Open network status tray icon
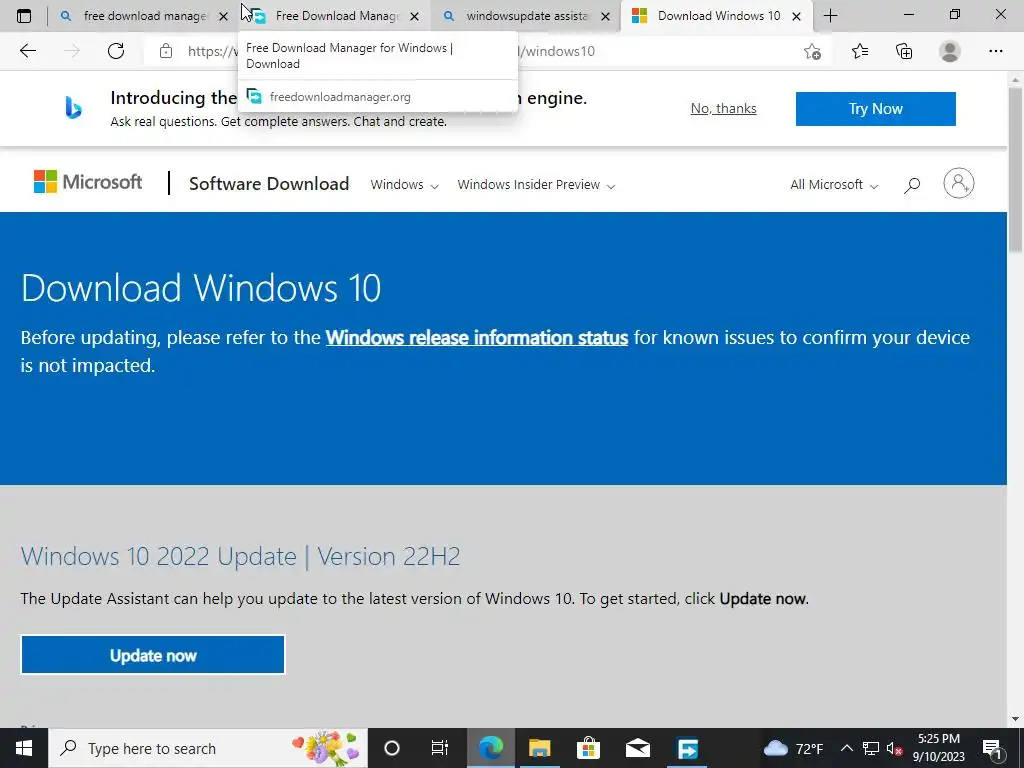Viewport: 1024px width, 768px height. coord(871,748)
